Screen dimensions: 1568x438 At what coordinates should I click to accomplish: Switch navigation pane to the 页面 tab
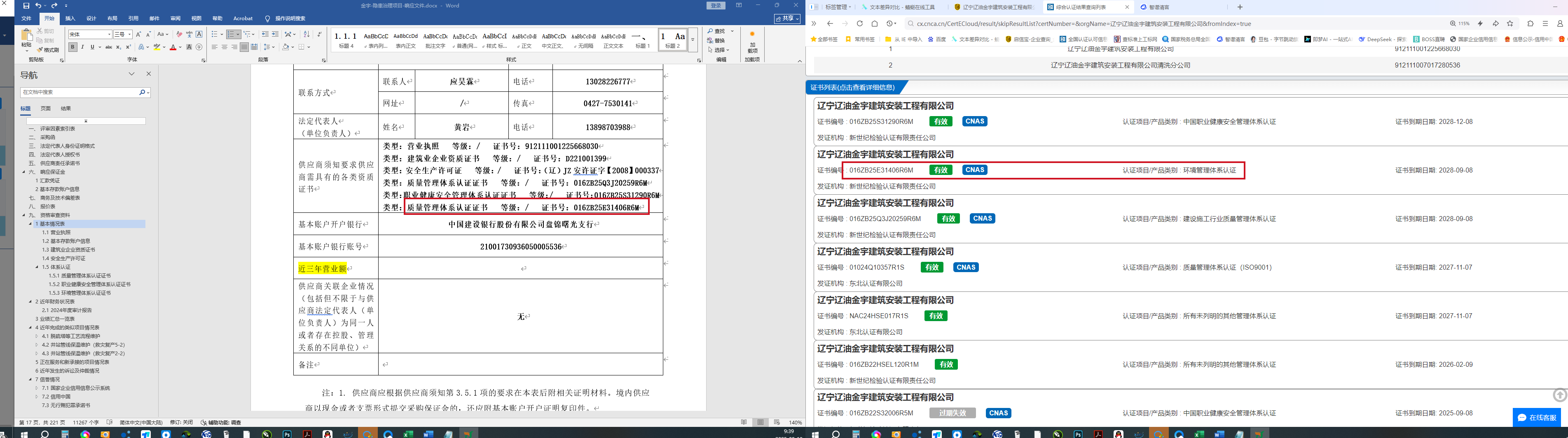46,108
